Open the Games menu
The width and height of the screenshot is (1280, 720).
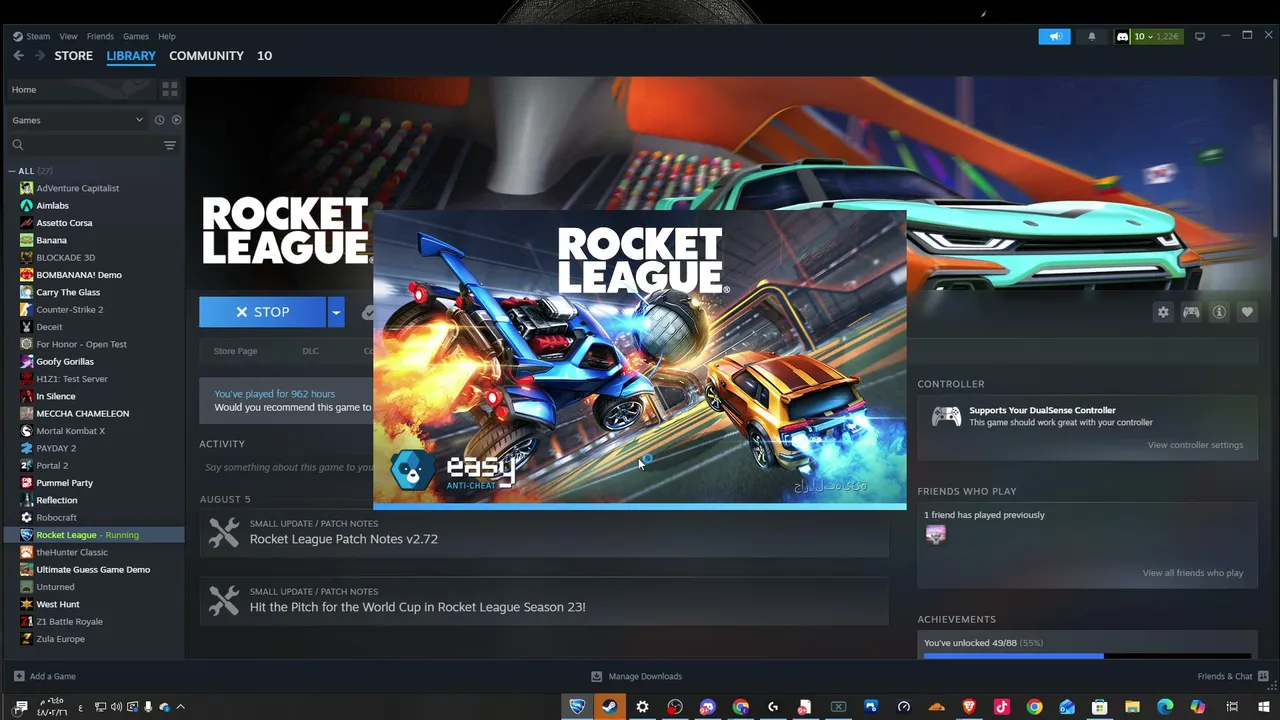(x=136, y=36)
